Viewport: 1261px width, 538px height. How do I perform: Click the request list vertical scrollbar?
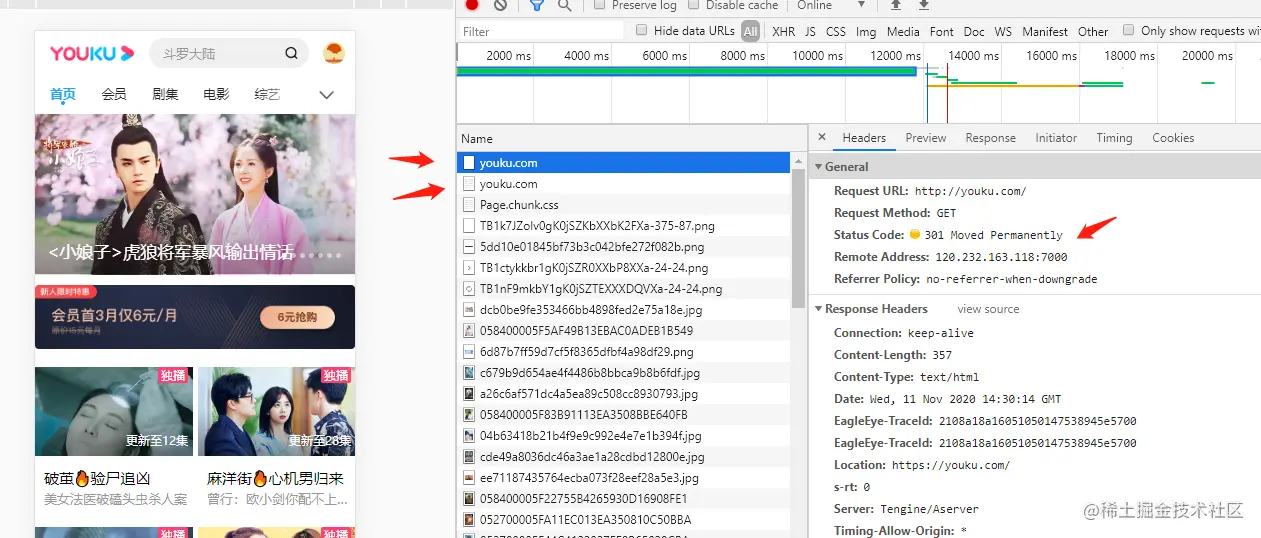pyautogui.click(x=798, y=240)
